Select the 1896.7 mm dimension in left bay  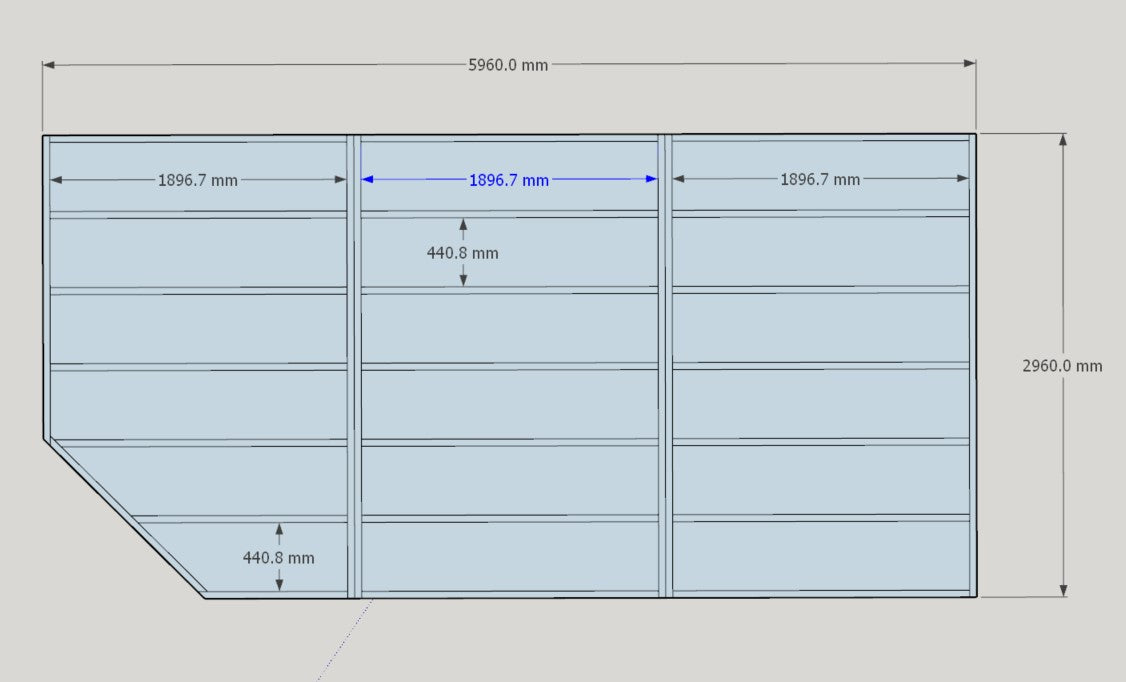(197, 180)
